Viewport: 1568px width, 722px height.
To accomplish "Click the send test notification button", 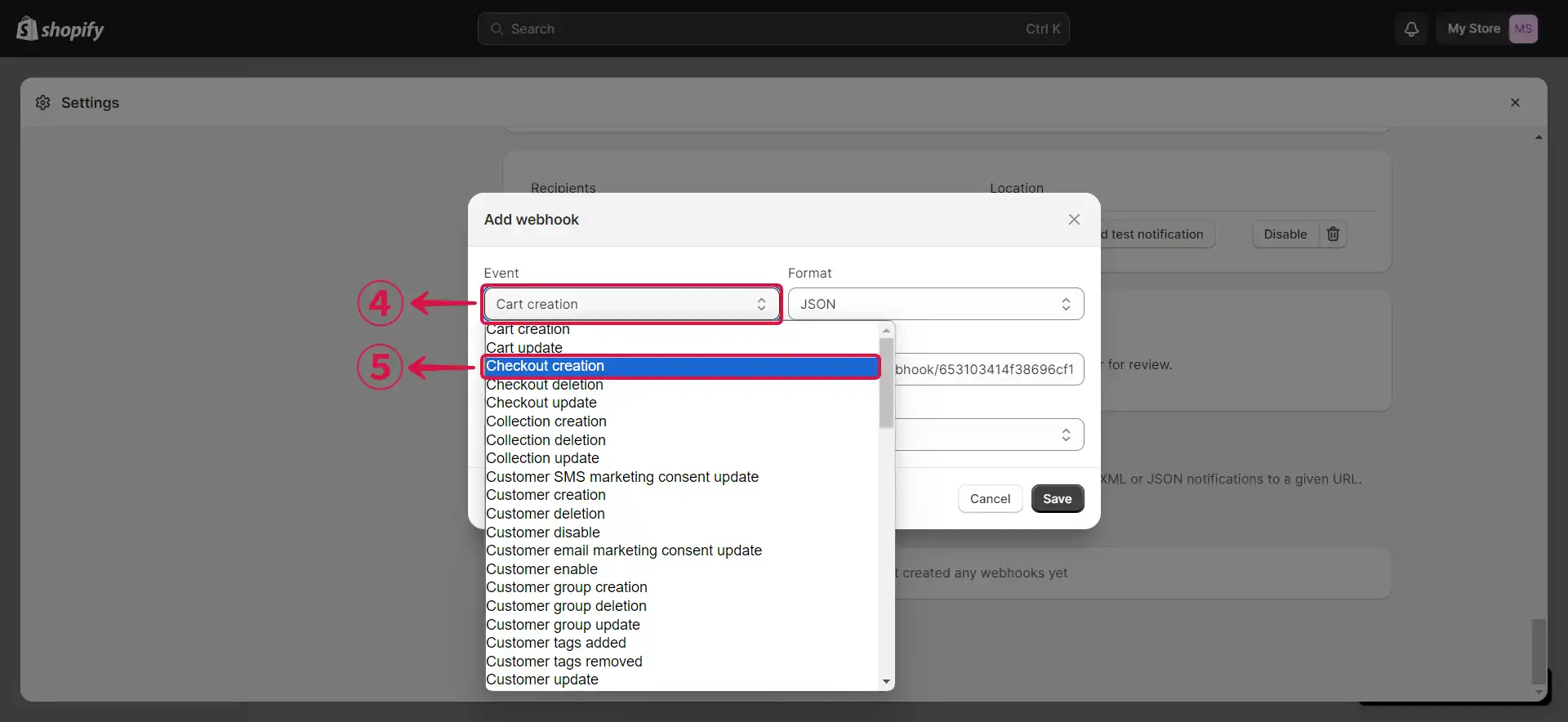I will 1157,234.
